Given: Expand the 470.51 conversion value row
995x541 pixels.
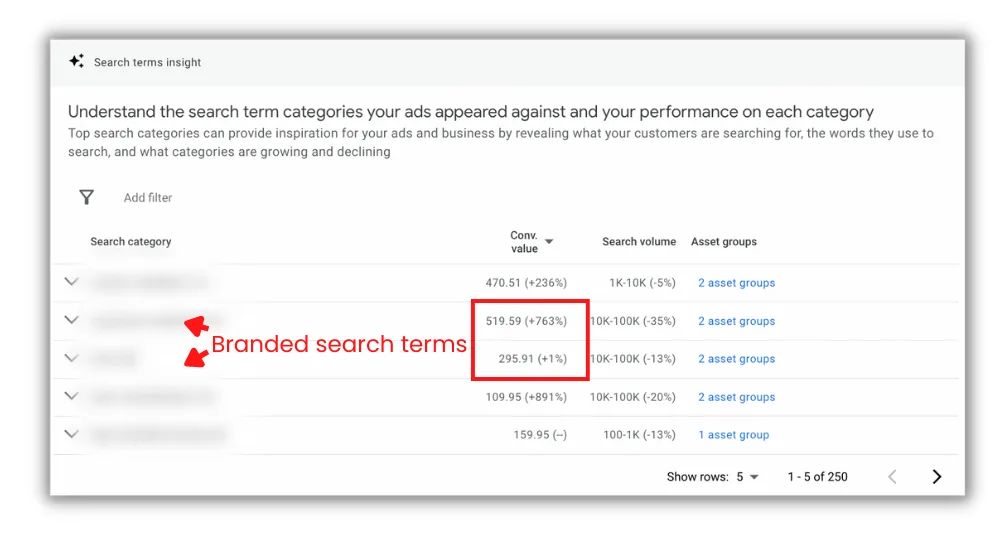Looking at the screenshot, I should click(72, 282).
